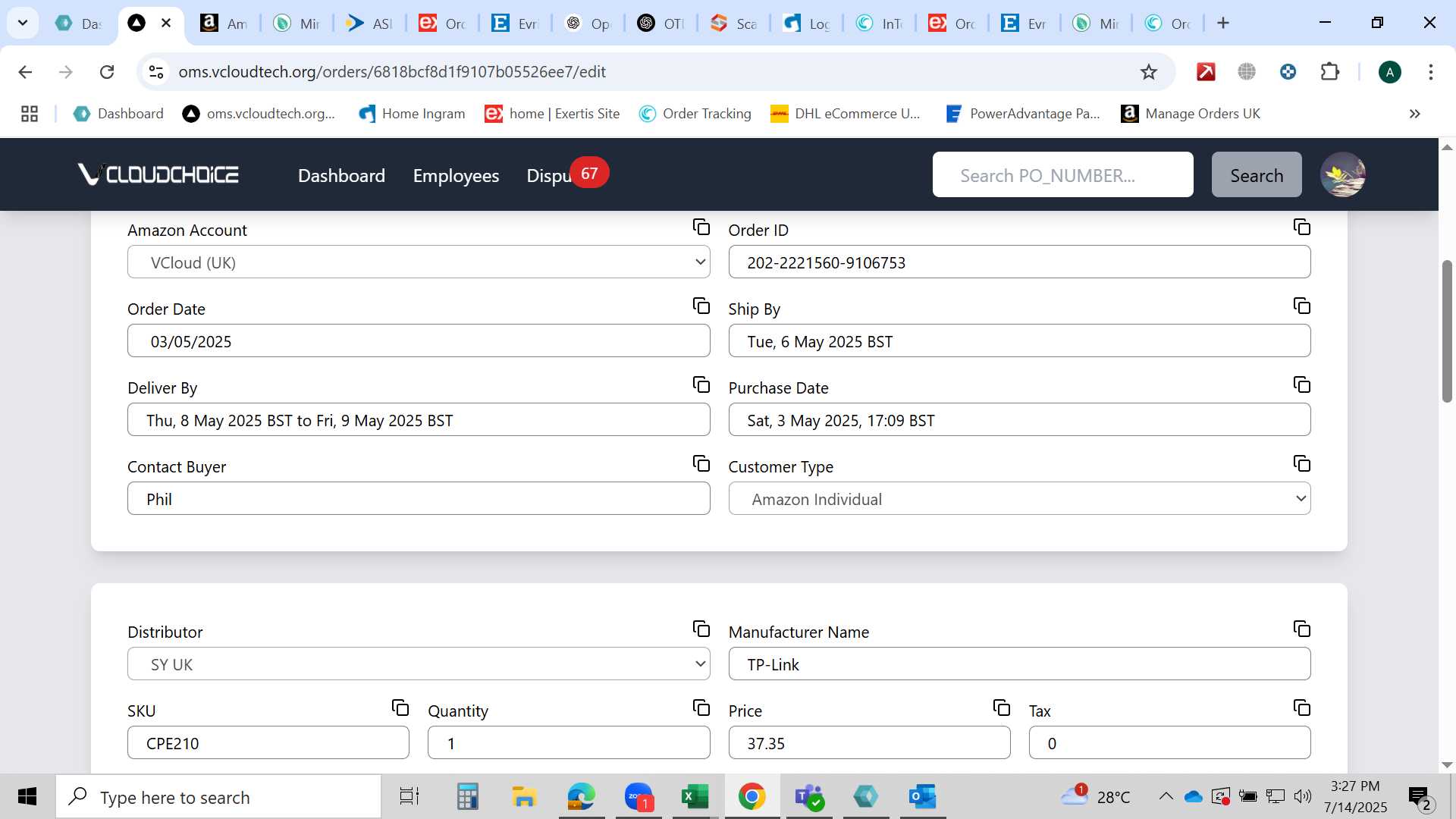This screenshot has height=819, width=1456.
Task: Click the taskbar search box
Action: pyautogui.click(x=218, y=797)
